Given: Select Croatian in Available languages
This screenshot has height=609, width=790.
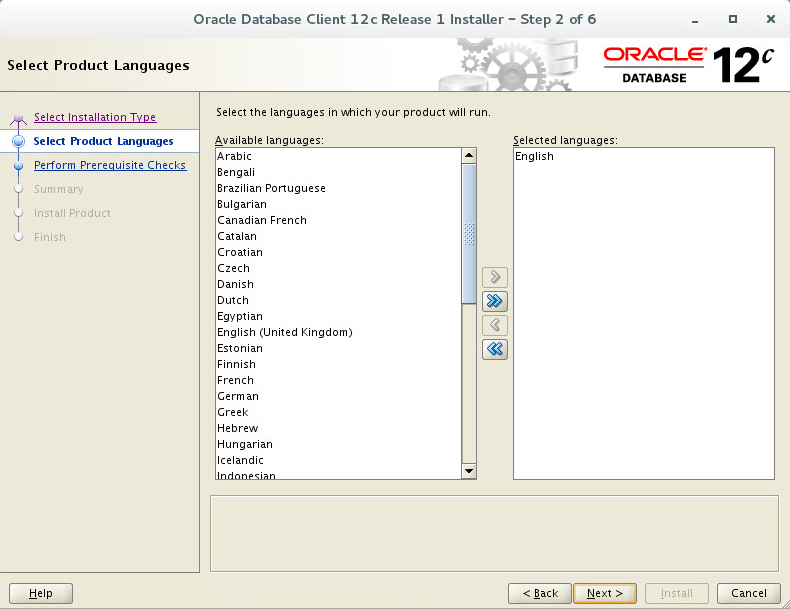Looking at the screenshot, I should click(x=338, y=252).
